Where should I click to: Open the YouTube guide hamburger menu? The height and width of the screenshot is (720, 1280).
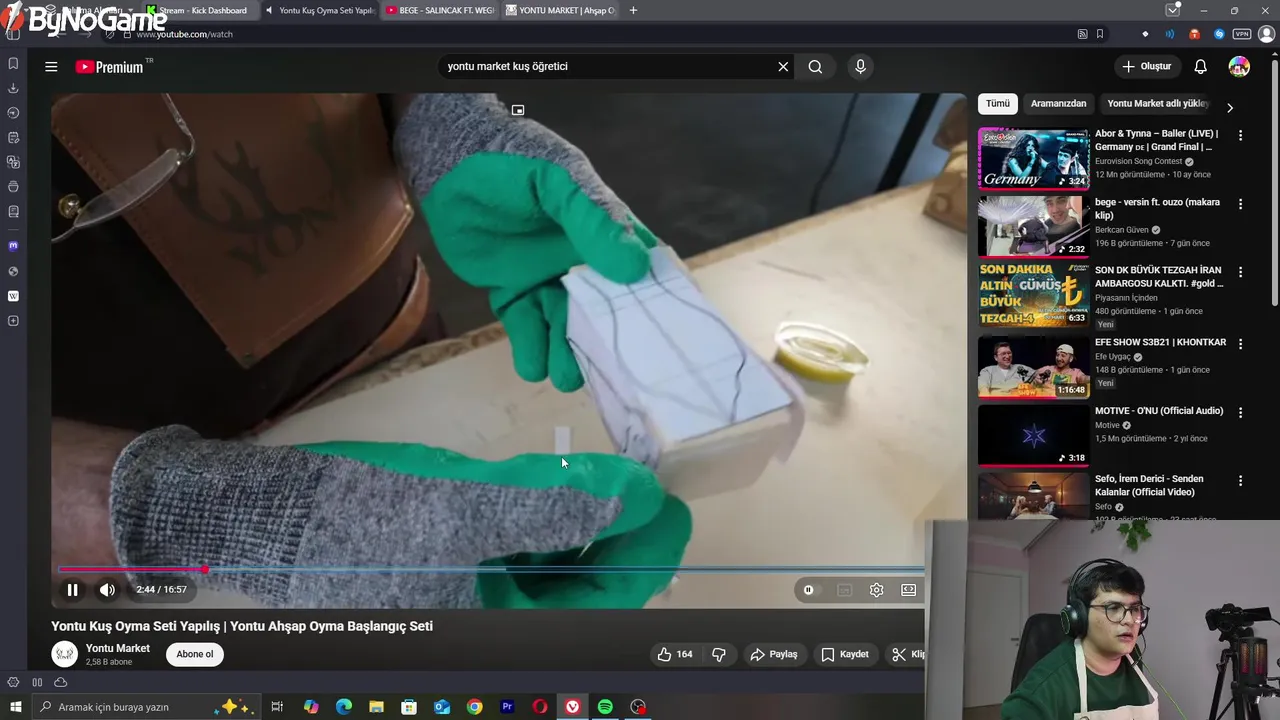[x=51, y=67]
